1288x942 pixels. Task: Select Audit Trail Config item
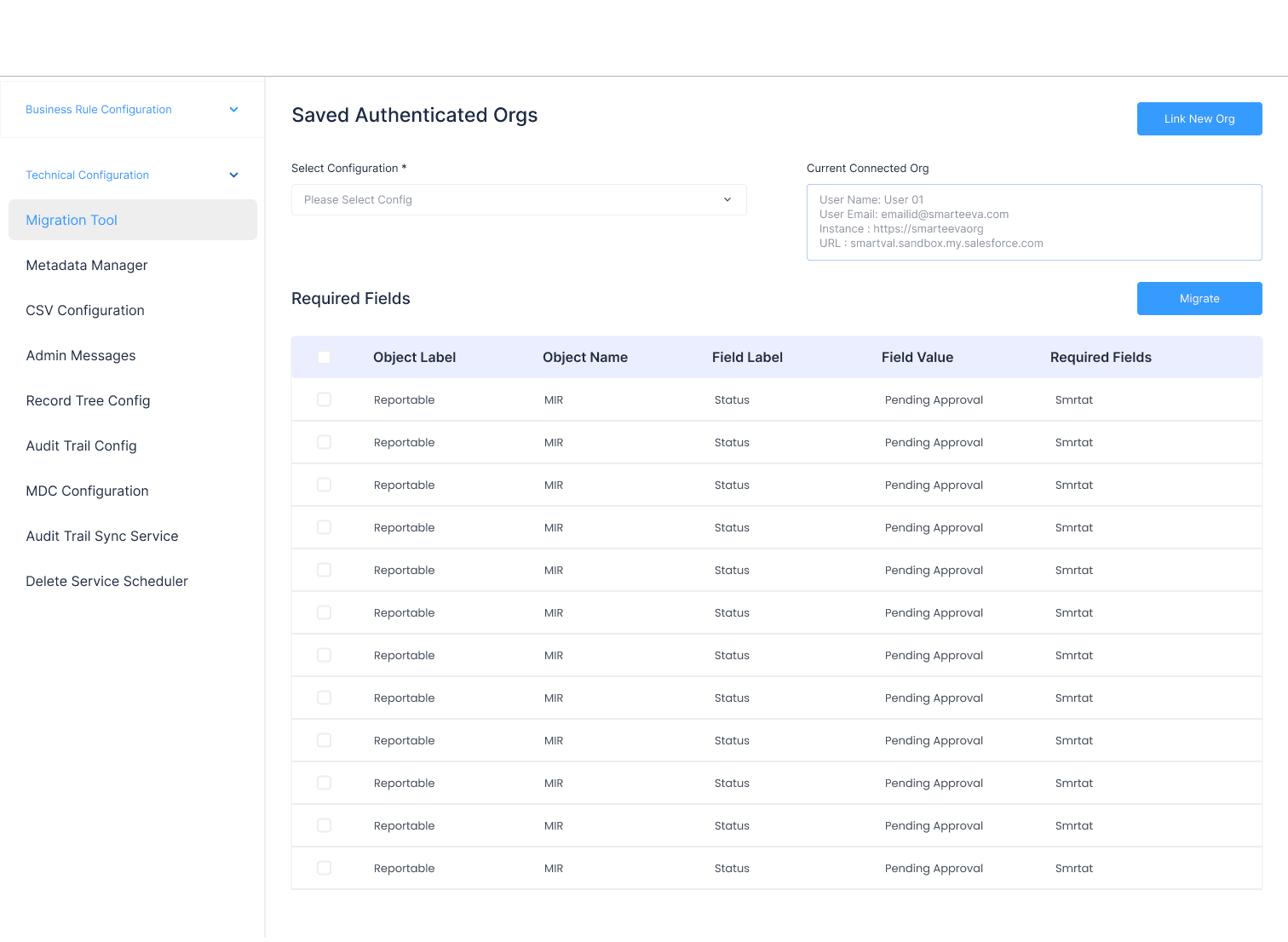coord(81,445)
